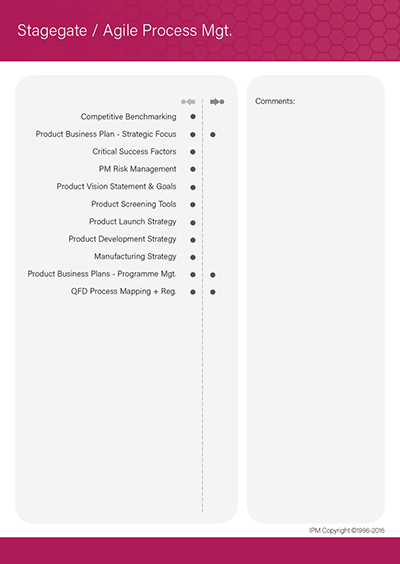Click the Manufacturing Strategy text
400x564 pixels.
pyautogui.click(x=135, y=256)
